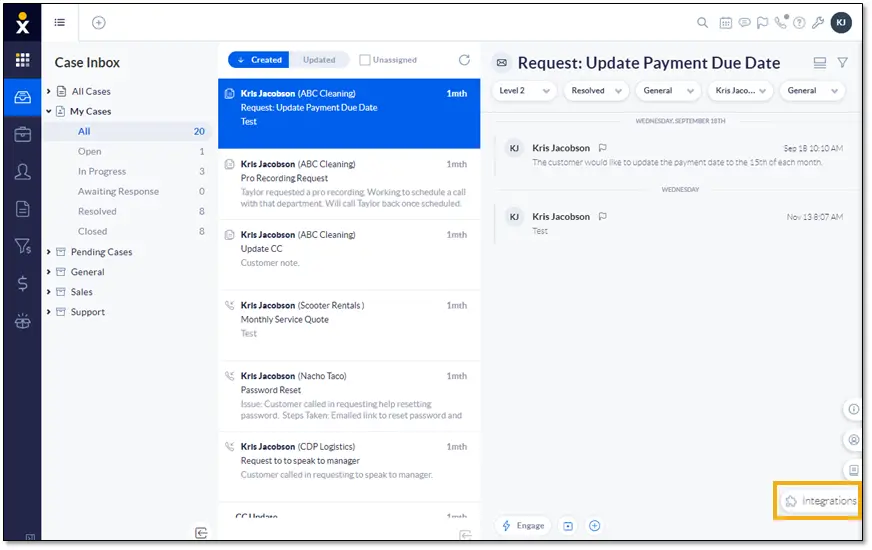This screenshot has height=550, width=872.
Task: Select Awaiting Response in My Cases
Action: (118, 192)
